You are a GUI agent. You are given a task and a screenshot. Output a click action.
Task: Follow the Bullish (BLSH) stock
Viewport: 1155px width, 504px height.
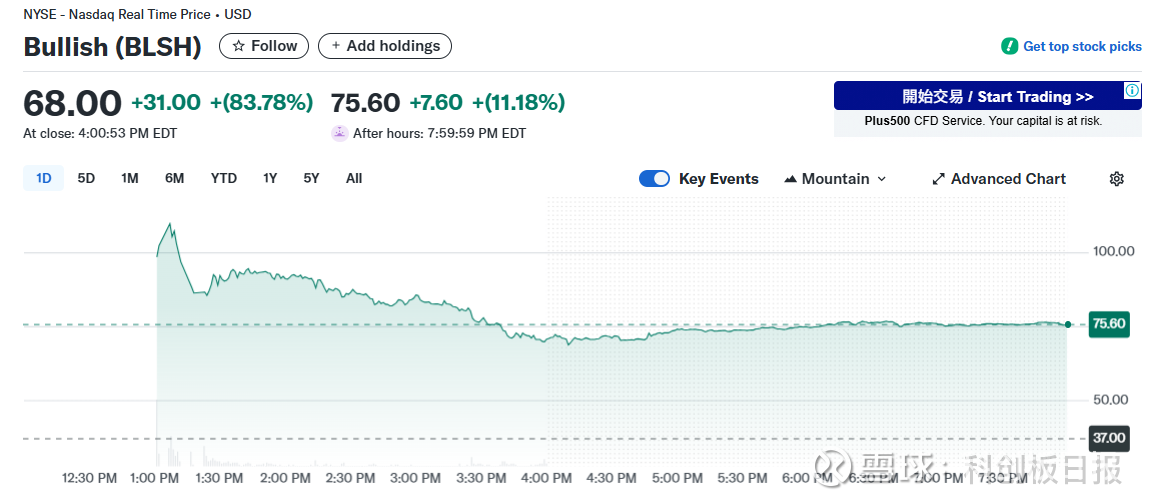tap(264, 46)
